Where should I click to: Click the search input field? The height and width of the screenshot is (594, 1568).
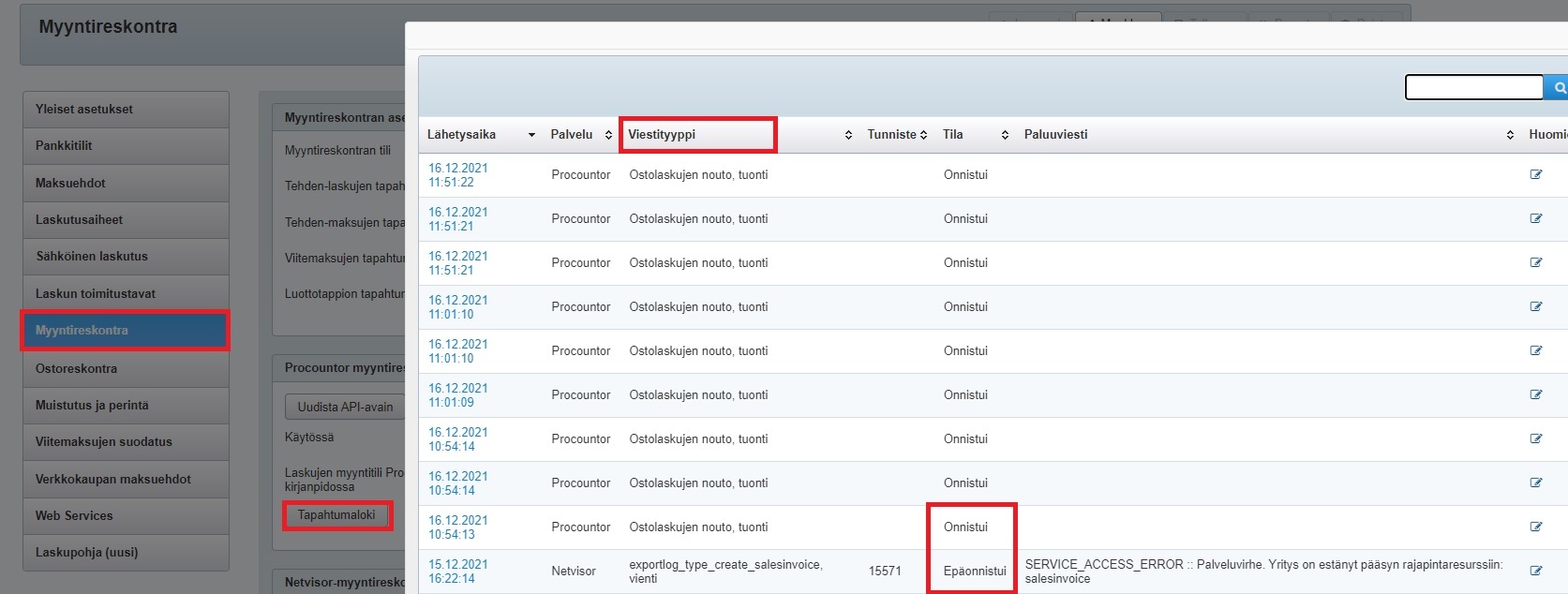(1473, 87)
